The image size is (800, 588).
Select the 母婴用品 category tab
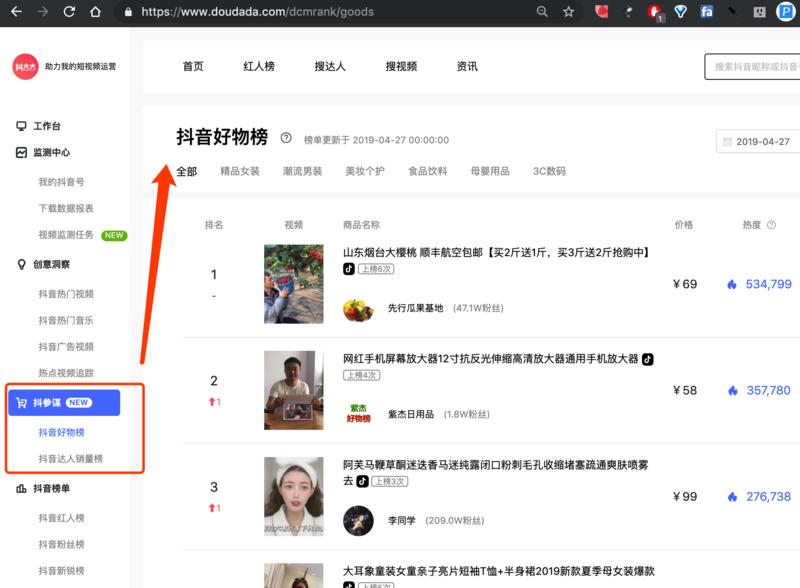[490, 172]
